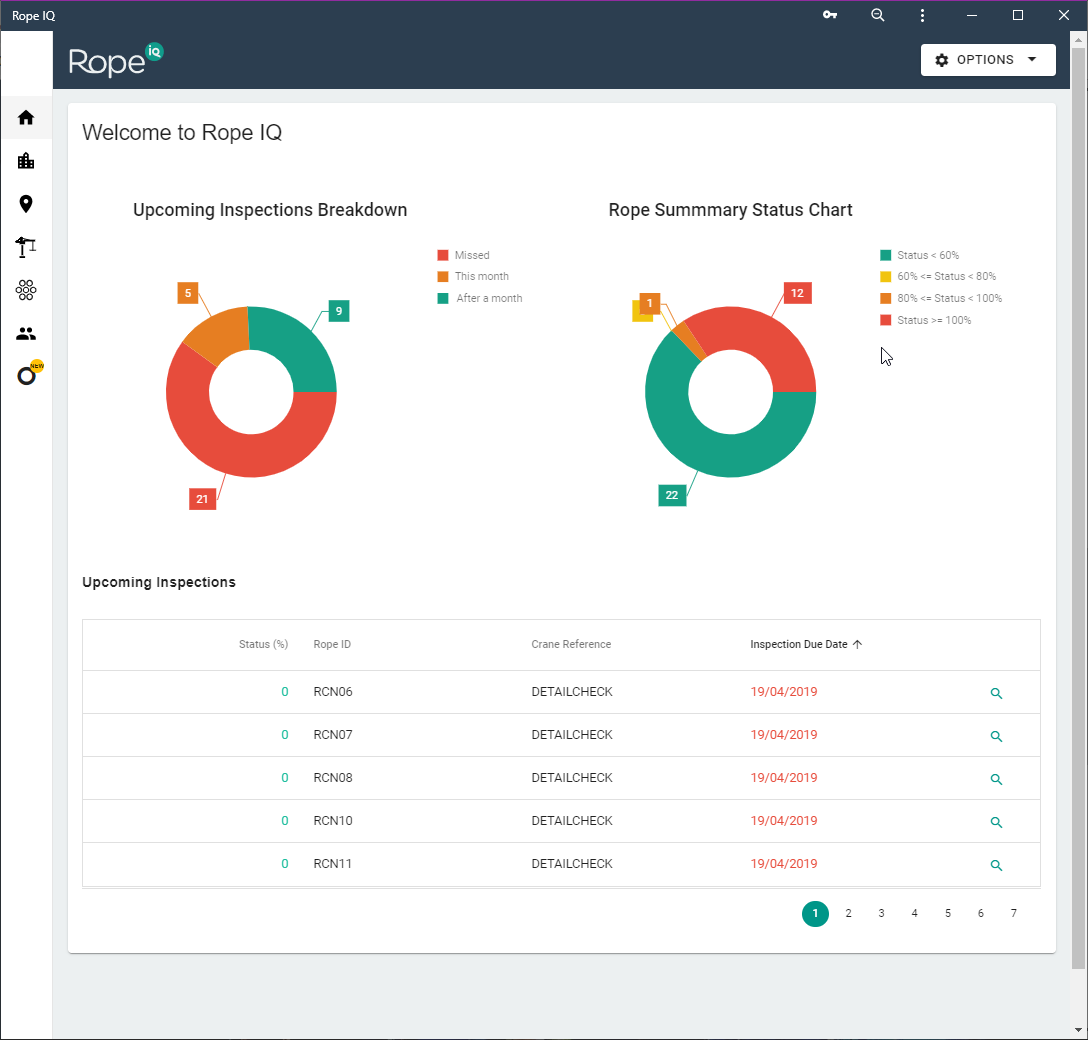Viewport: 1088px width, 1040px height.
Task: Toggle the This month legend entry
Action: pos(473,276)
